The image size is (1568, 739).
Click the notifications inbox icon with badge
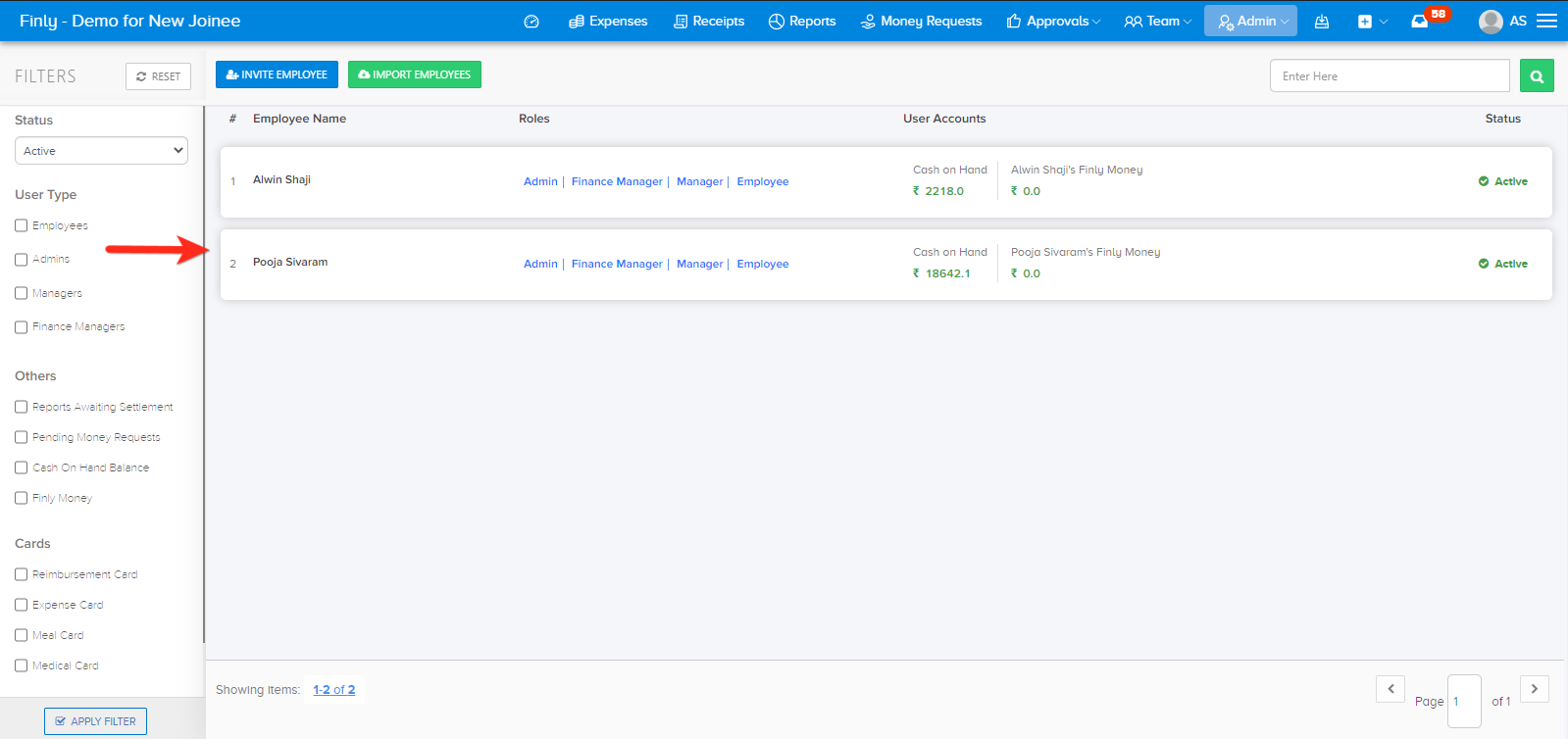pos(1419,22)
